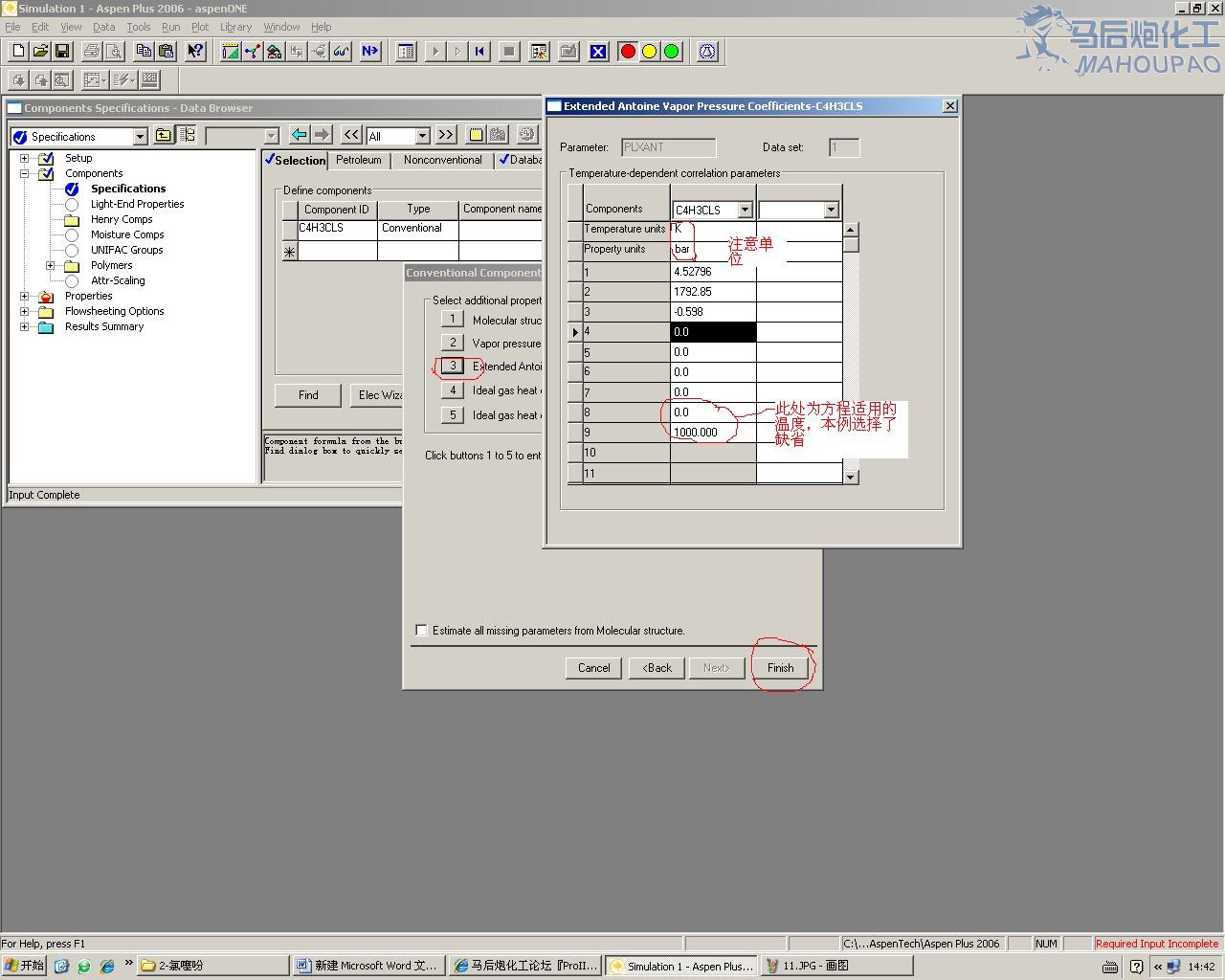The width and height of the screenshot is (1225, 980).
Task: Click the Open file toolbar icon
Action: pos(39,51)
